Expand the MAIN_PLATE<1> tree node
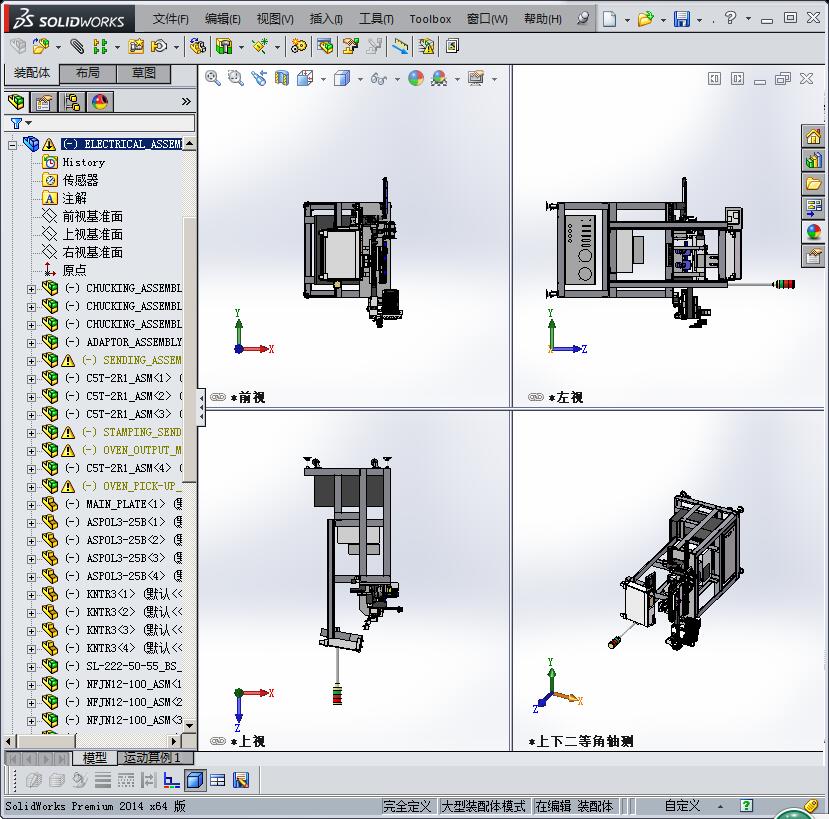The width and height of the screenshot is (829, 819). point(31,505)
